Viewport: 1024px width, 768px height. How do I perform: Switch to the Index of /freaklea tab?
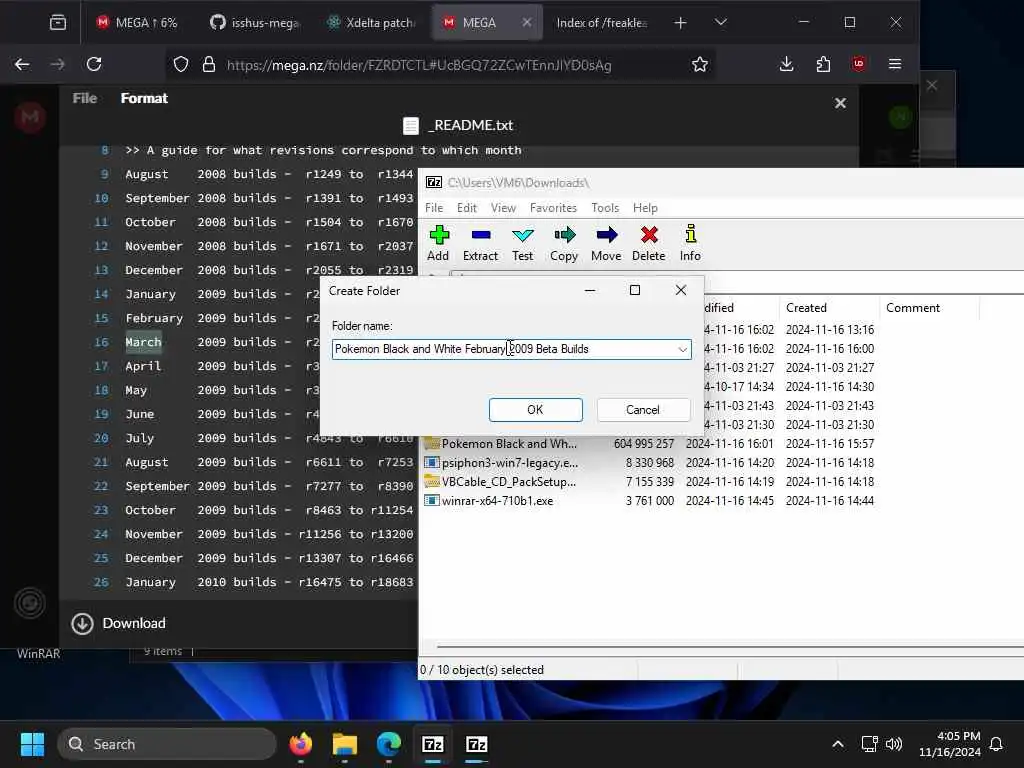(x=601, y=23)
